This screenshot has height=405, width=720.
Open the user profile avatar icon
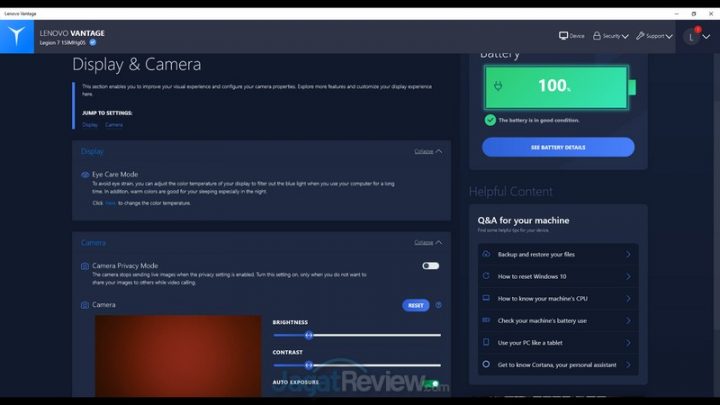(x=692, y=36)
